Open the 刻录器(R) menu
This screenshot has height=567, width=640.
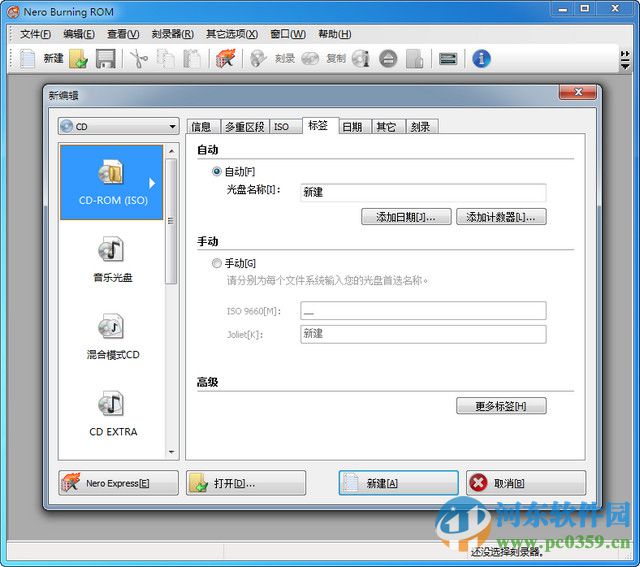point(172,34)
